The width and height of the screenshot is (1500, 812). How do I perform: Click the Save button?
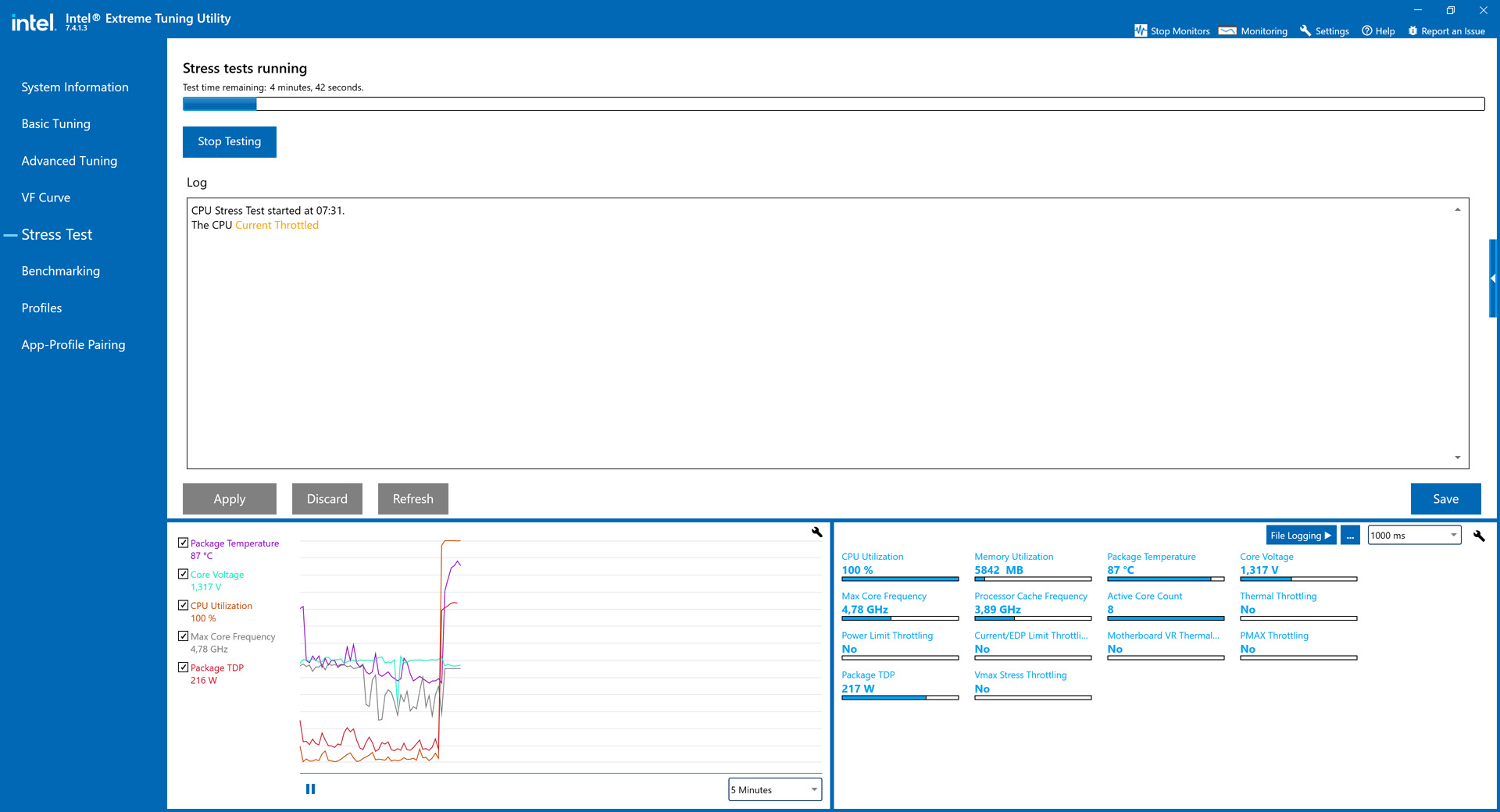click(1446, 499)
